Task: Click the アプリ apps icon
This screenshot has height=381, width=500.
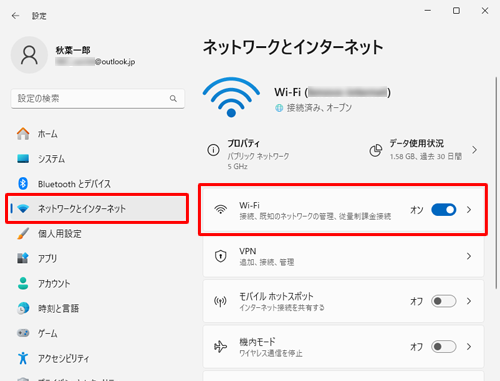Action: point(23,258)
